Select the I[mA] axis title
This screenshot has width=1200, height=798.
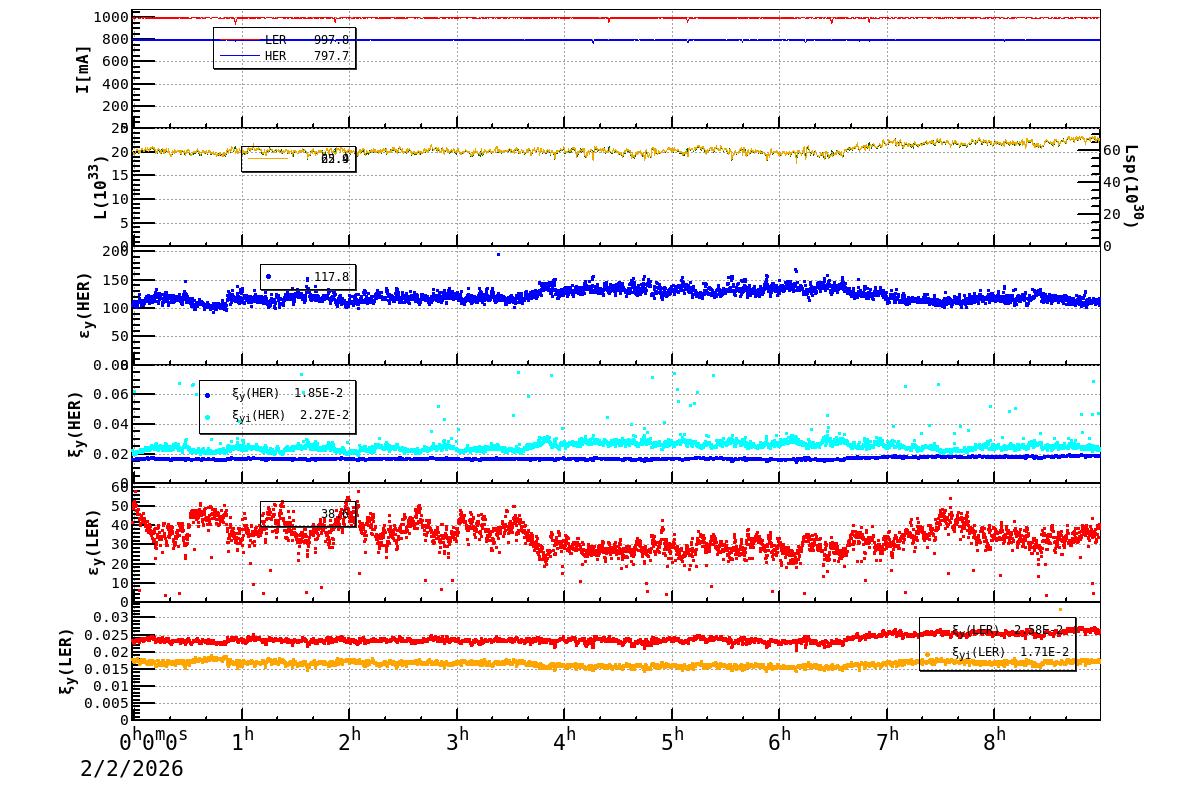point(84,69)
